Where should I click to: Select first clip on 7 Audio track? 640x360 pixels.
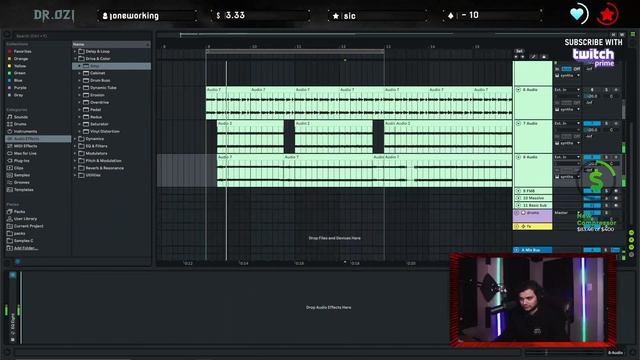250,137
